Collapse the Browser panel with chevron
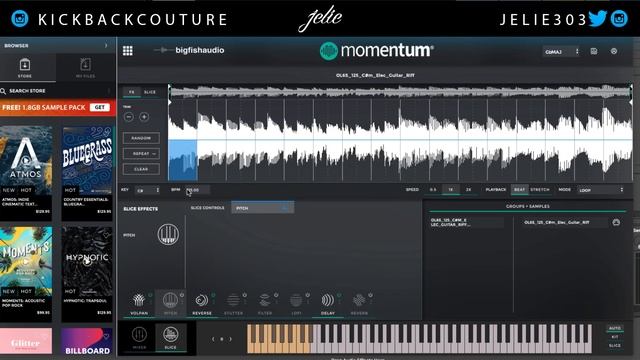The height and width of the screenshot is (360, 640). click(x=106, y=46)
